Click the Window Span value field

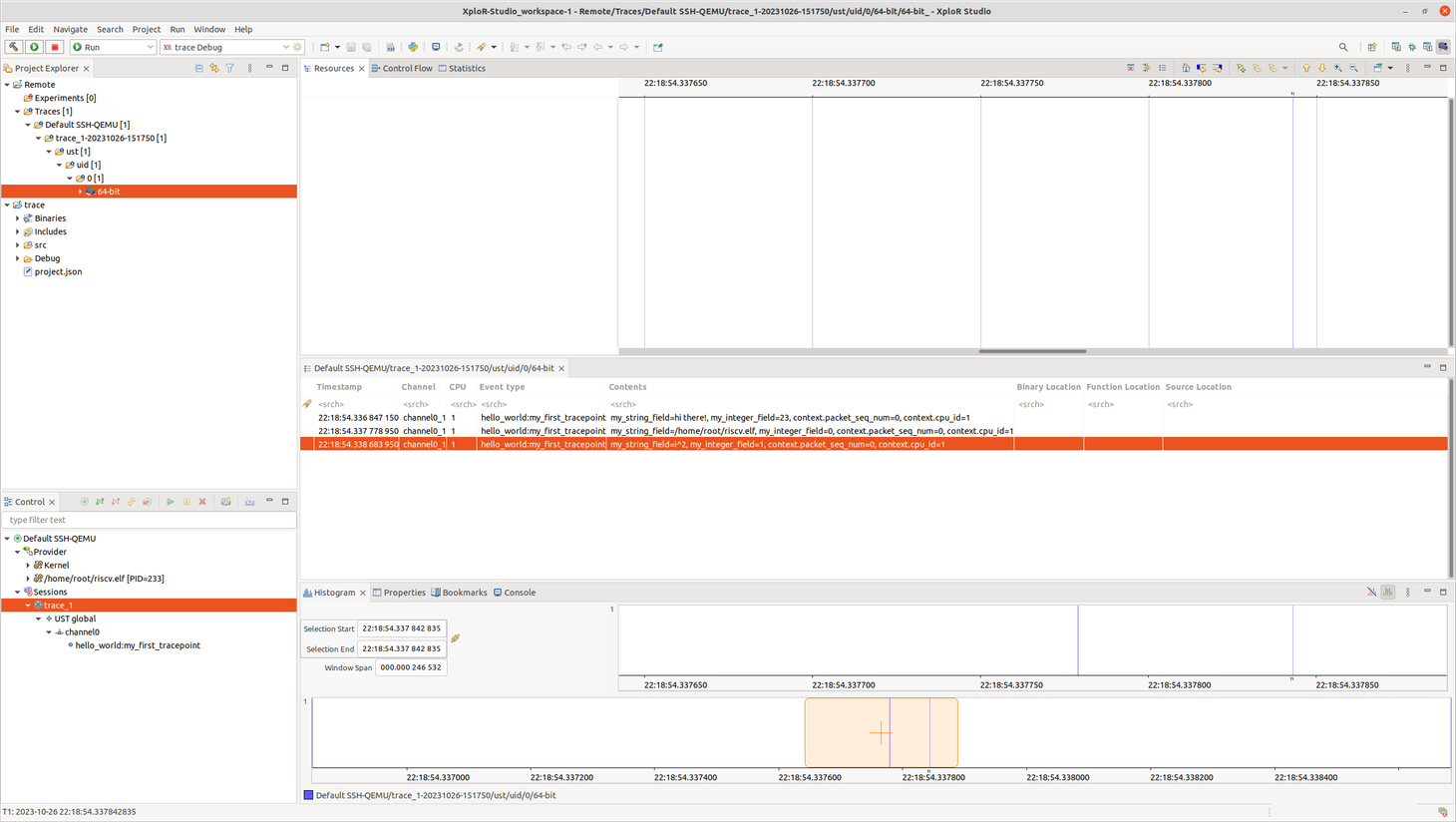tap(411, 667)
